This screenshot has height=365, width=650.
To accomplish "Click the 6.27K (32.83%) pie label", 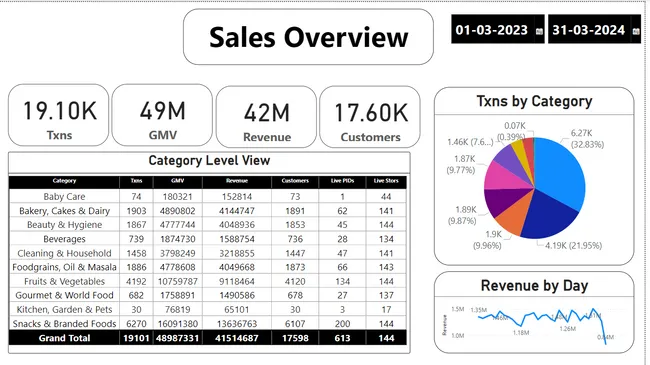I will (x=587, y=139).
